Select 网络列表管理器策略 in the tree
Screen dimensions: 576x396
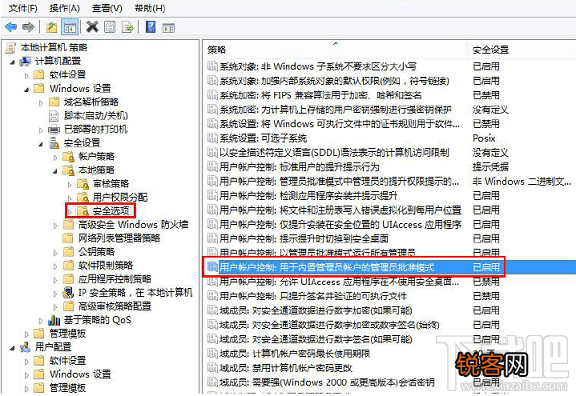119,238
